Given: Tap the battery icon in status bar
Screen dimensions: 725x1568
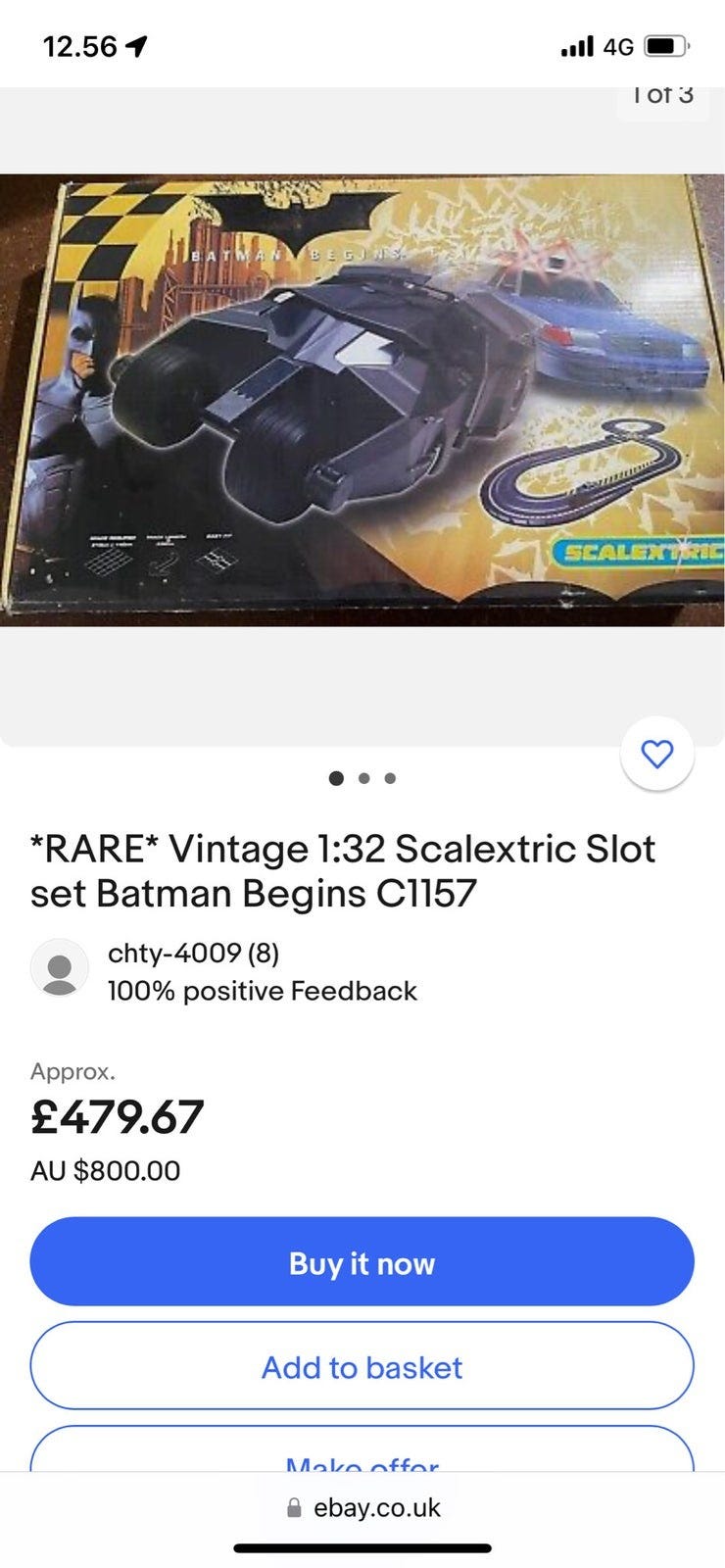Looking at the screenshot, I should [x=667, y=46].
